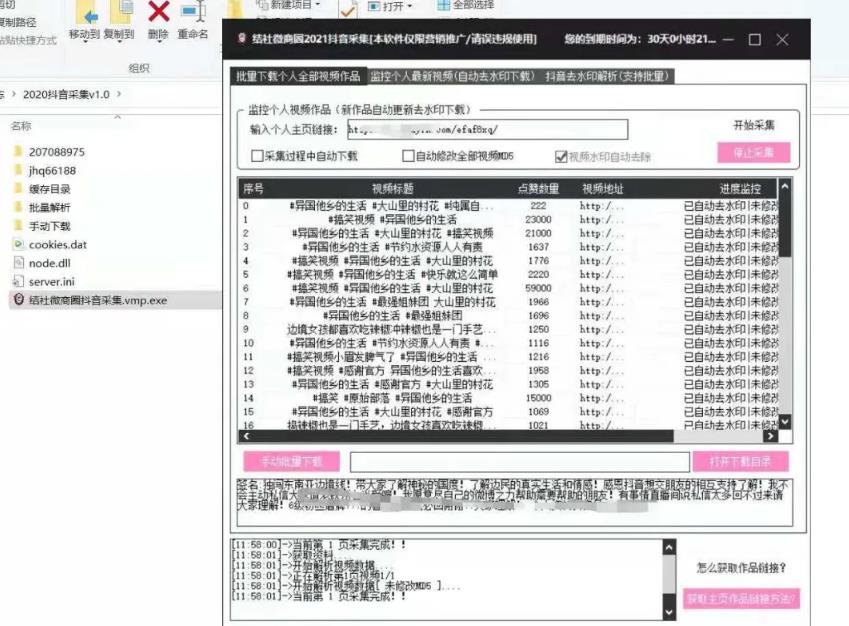Select row 6 with 59000 likes
This screenshot has width=849, height=626.
(509, 288)
